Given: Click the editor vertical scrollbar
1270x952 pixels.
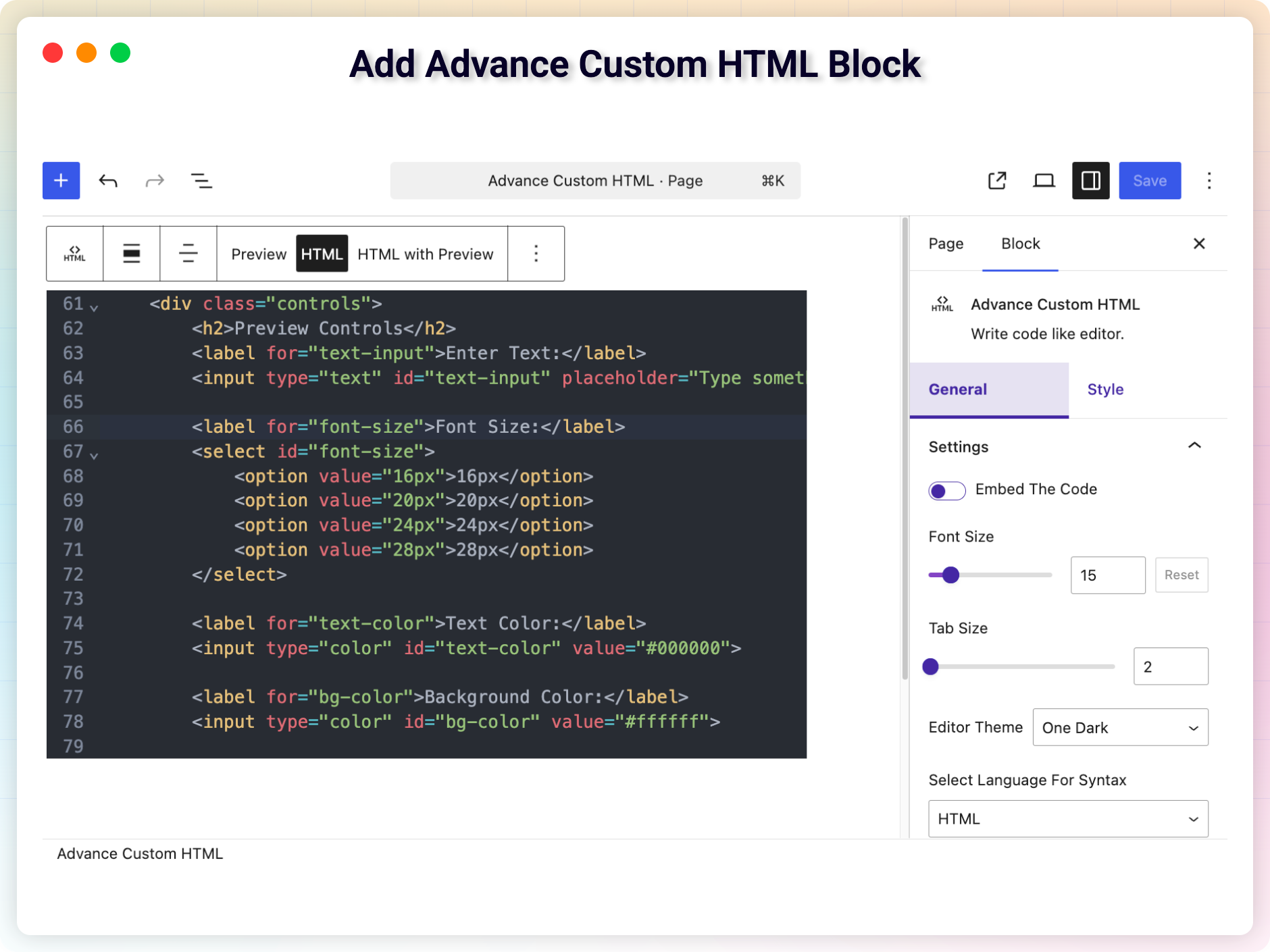Looking at the screenshot, I should pyautogui.click(x=905, y=449).
